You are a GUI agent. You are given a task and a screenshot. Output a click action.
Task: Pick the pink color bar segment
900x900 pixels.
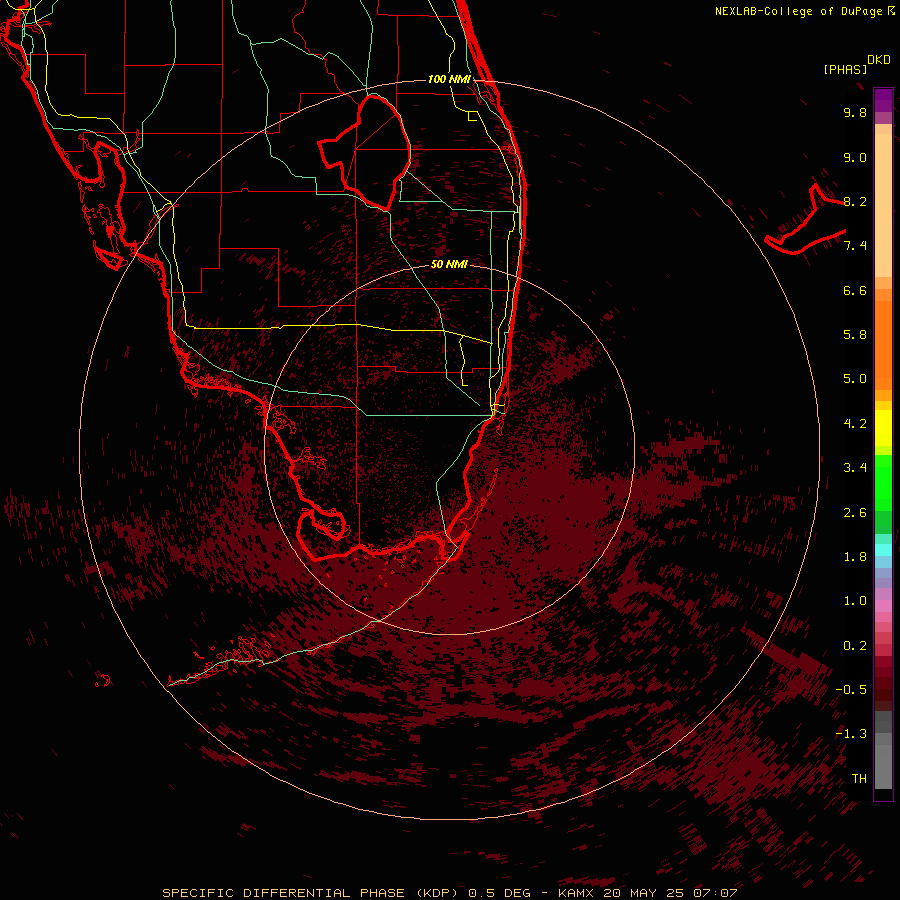(x=883, y=606)
